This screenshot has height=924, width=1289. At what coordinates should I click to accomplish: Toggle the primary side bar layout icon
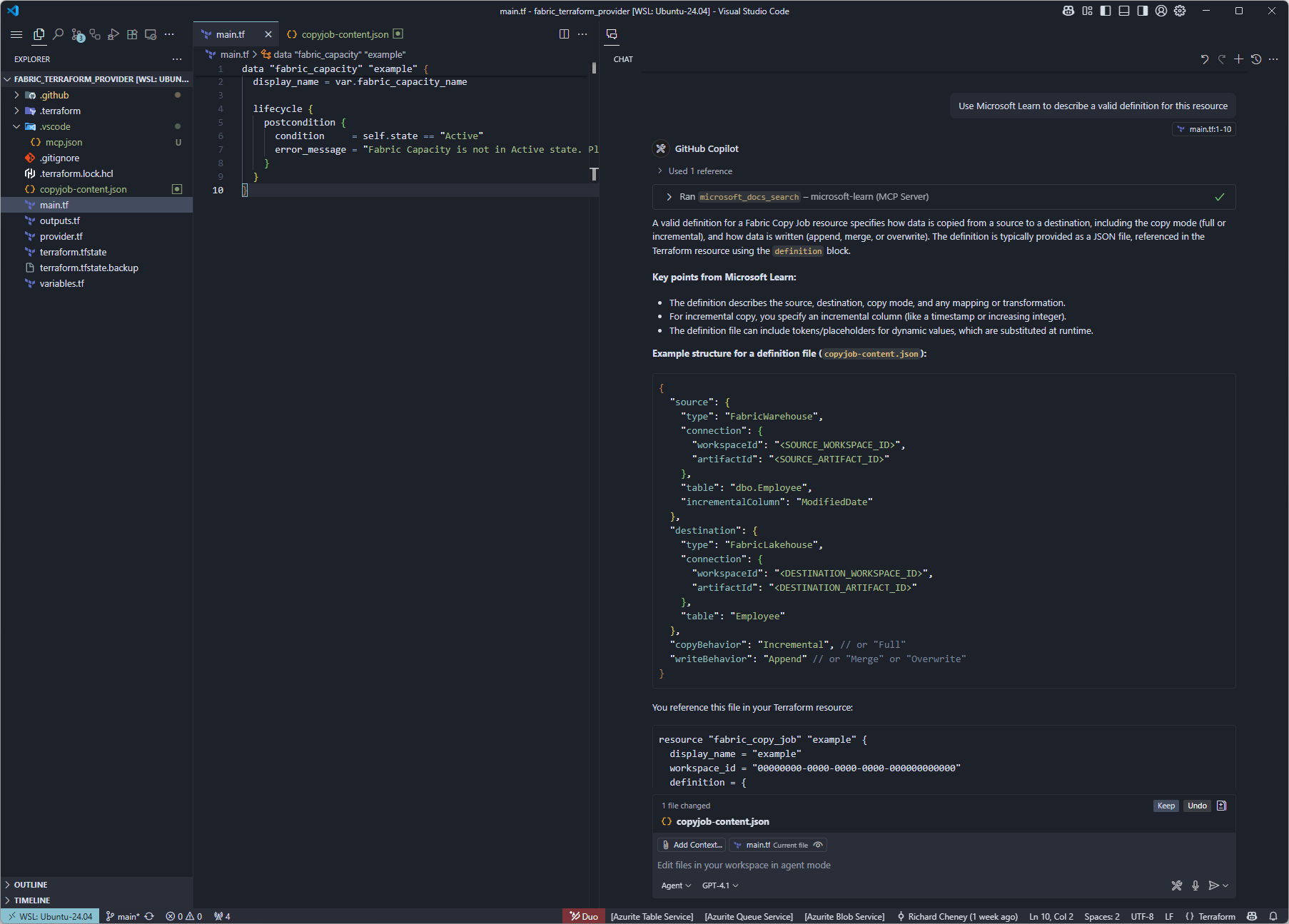point(1106,11)
